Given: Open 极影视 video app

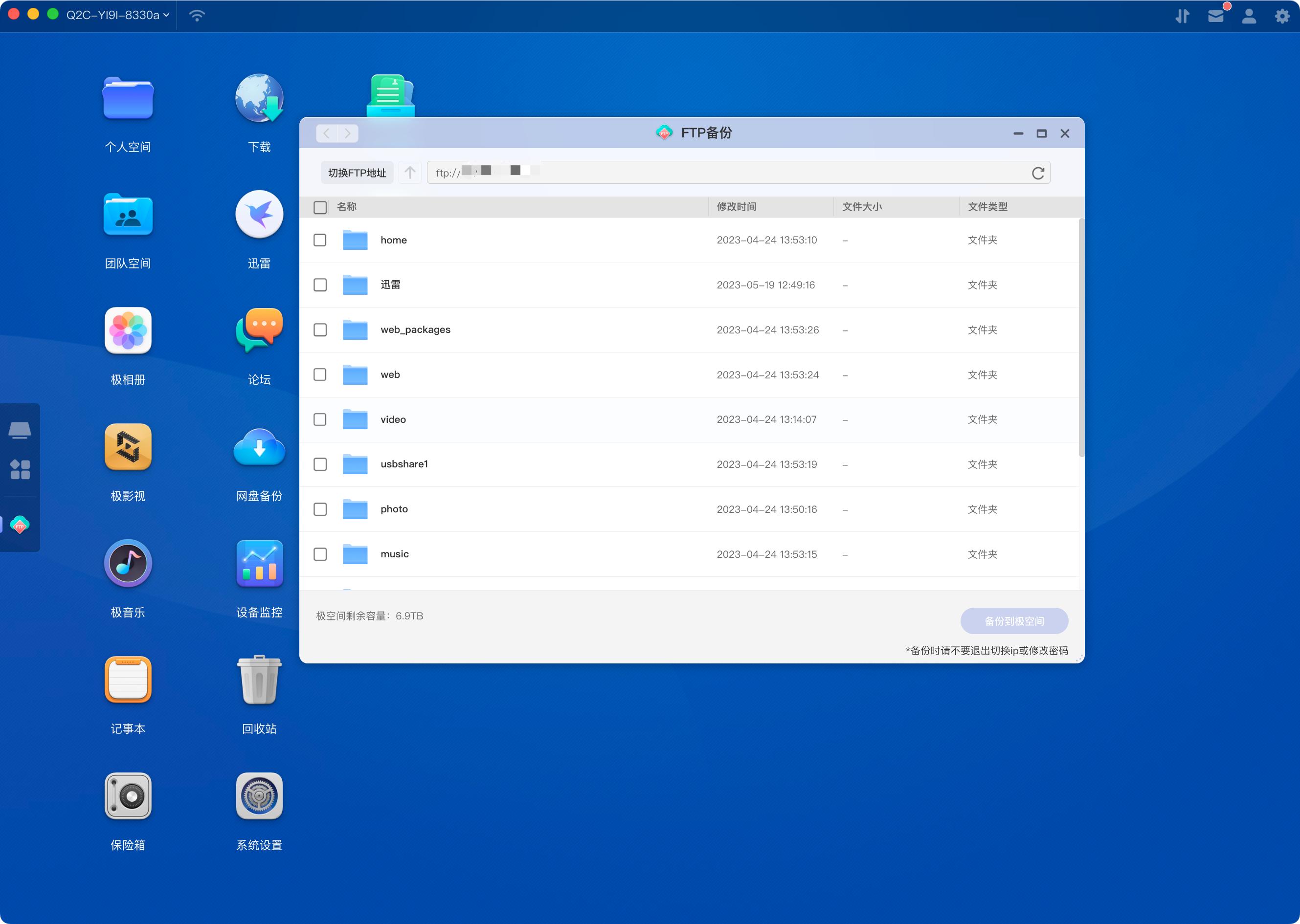Looking at the screenshot, I should click(x=128, y=447).
